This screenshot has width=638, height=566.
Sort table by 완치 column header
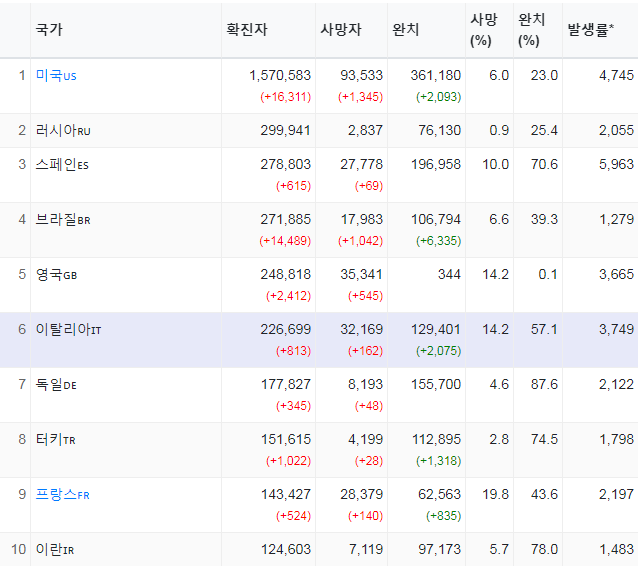[x=405, y=30]
